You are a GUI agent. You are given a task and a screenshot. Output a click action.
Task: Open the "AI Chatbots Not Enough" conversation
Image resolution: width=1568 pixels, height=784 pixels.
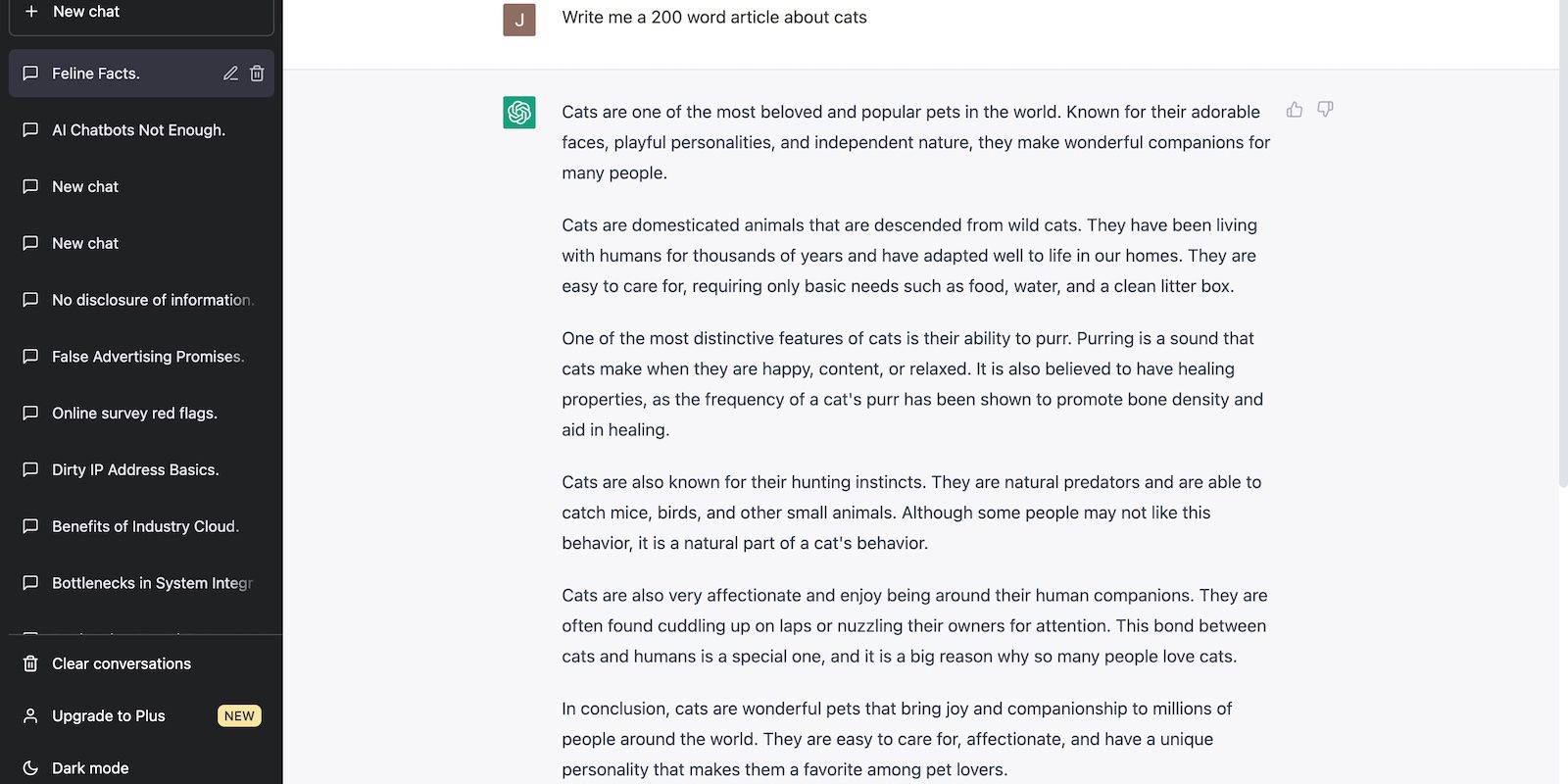pos(138,129)
